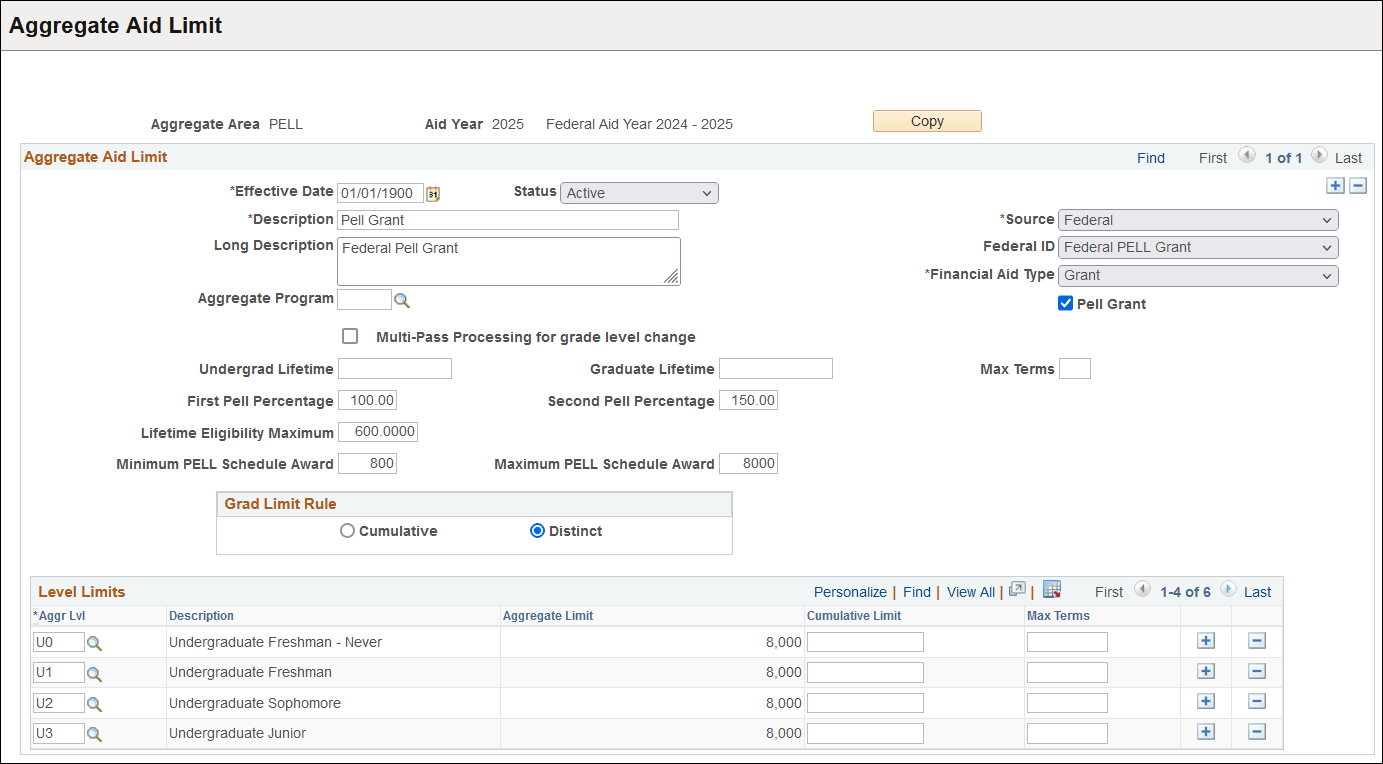Open the lookup for Aggr Lvl U0
The height and width of the screenshot is (764, 1383).
(93, 642)
